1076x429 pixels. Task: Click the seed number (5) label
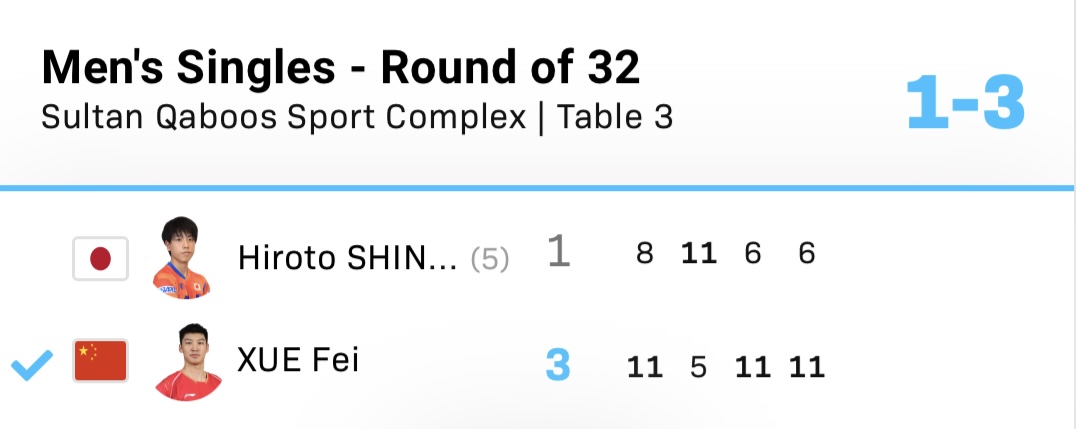490,259
